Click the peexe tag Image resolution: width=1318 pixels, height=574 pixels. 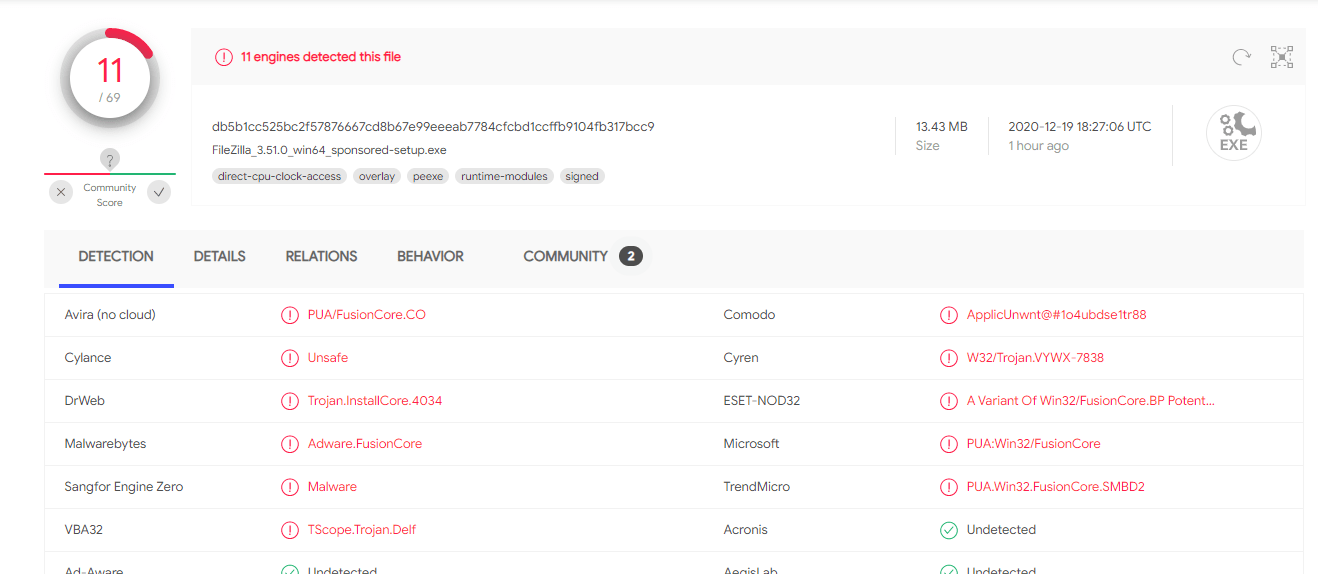[x=428, y=176]
